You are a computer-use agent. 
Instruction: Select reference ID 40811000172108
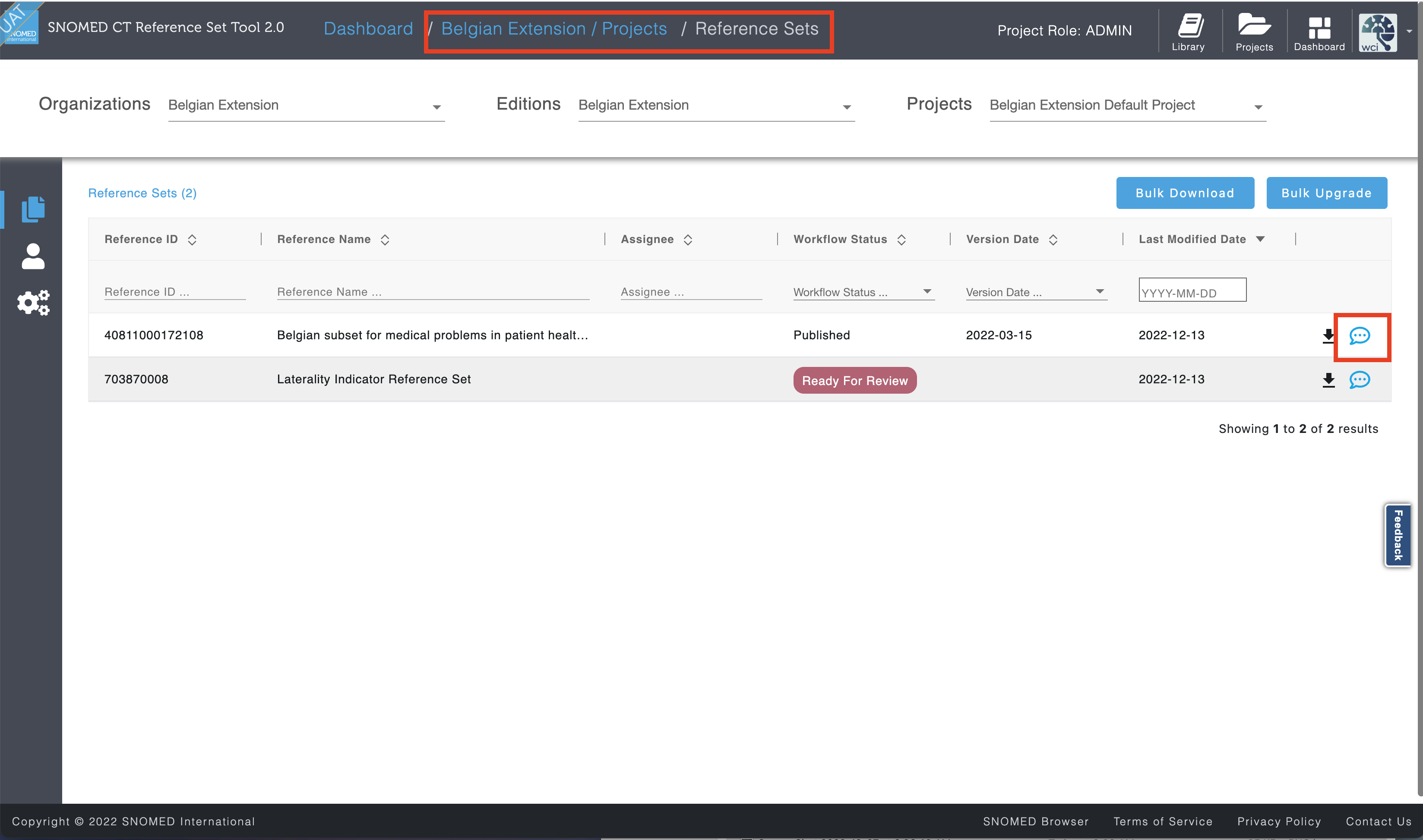(153, 335)
